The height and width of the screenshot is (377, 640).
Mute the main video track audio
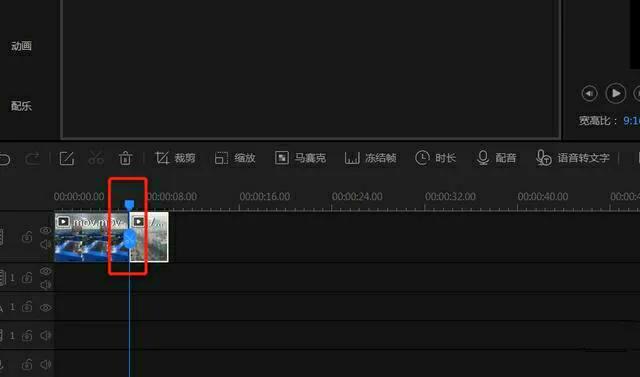point(45,244)
